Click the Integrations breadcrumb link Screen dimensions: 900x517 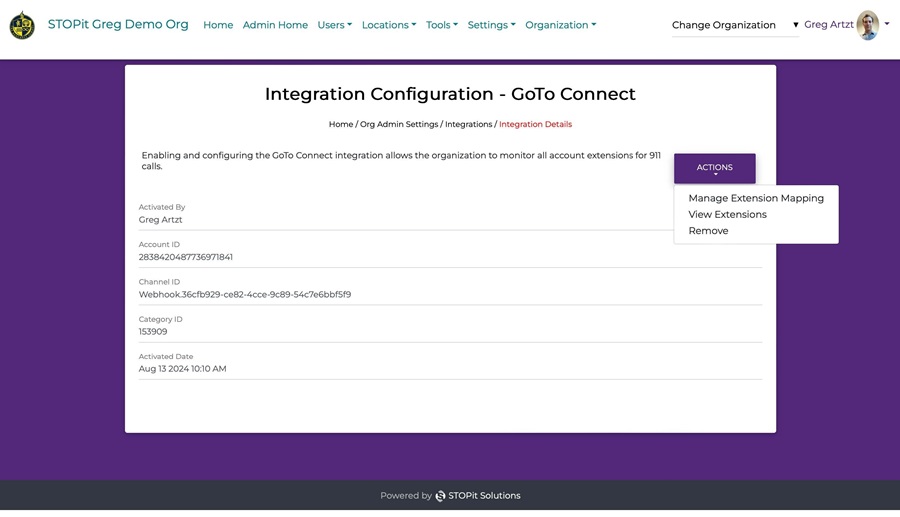point(468,124)
